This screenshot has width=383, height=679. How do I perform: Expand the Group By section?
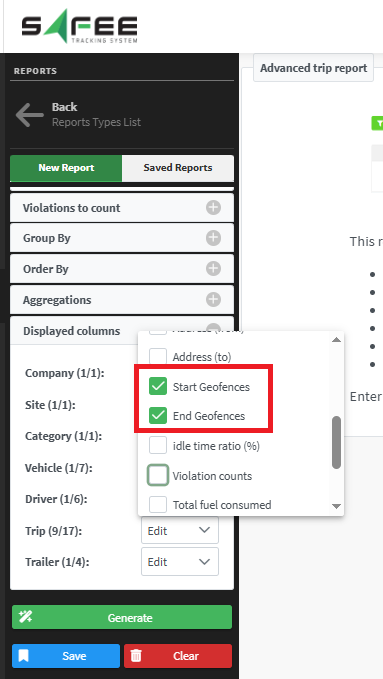pyautogui.click(x=122, y=238)
